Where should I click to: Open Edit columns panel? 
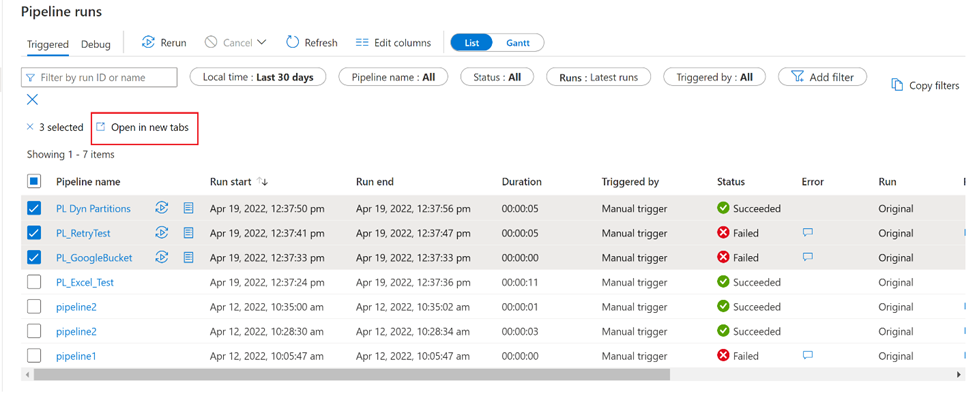(393, 43)
